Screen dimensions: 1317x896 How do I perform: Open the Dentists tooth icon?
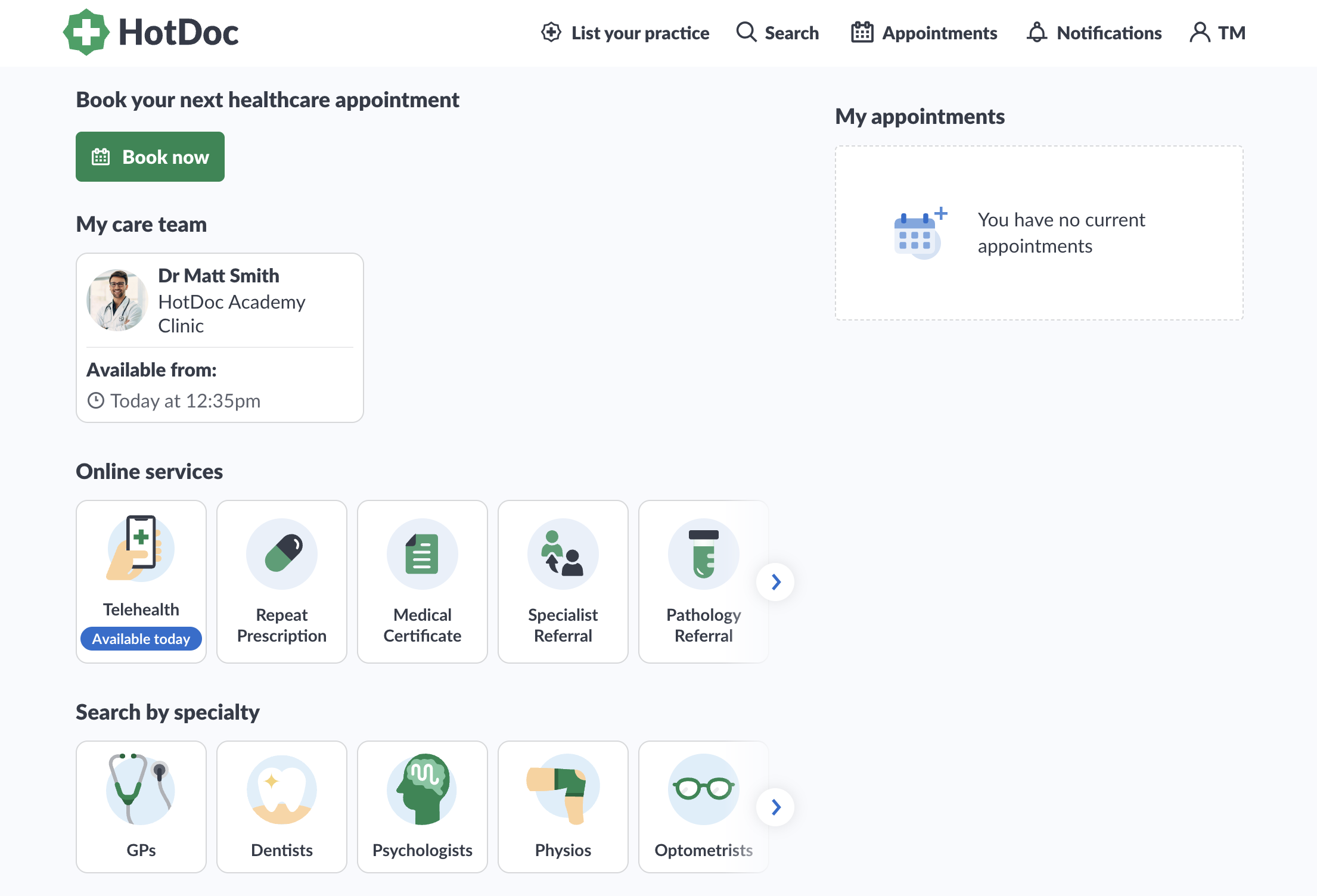(x=282, y=789)
